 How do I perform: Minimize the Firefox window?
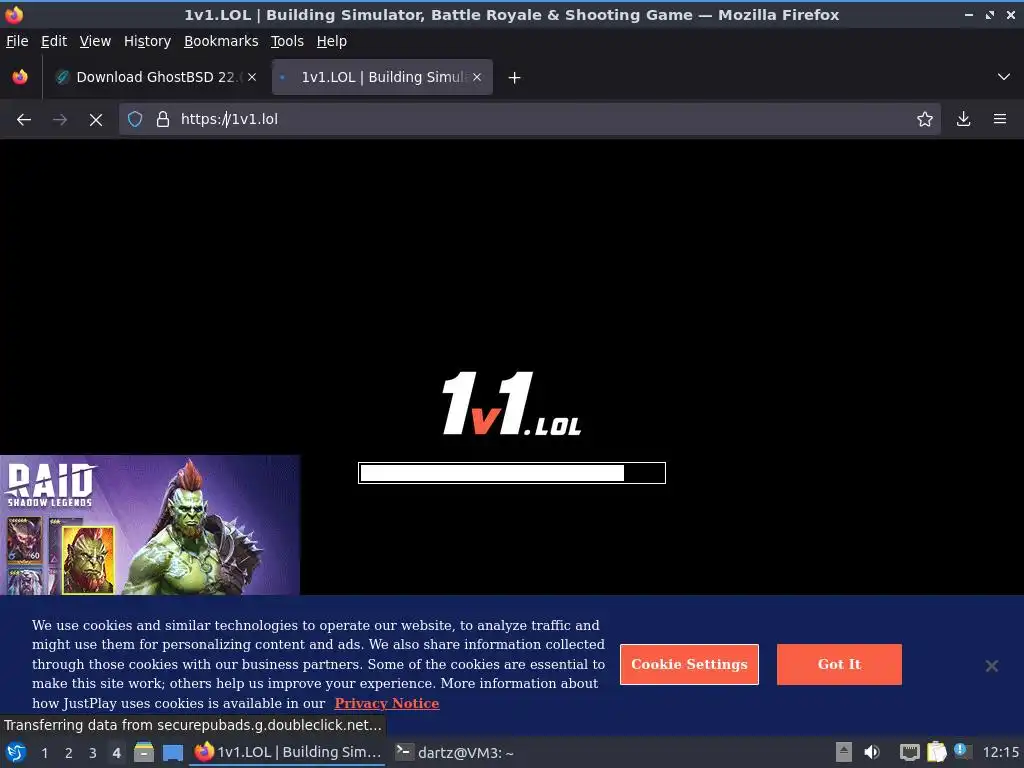[x=968, y=14]
